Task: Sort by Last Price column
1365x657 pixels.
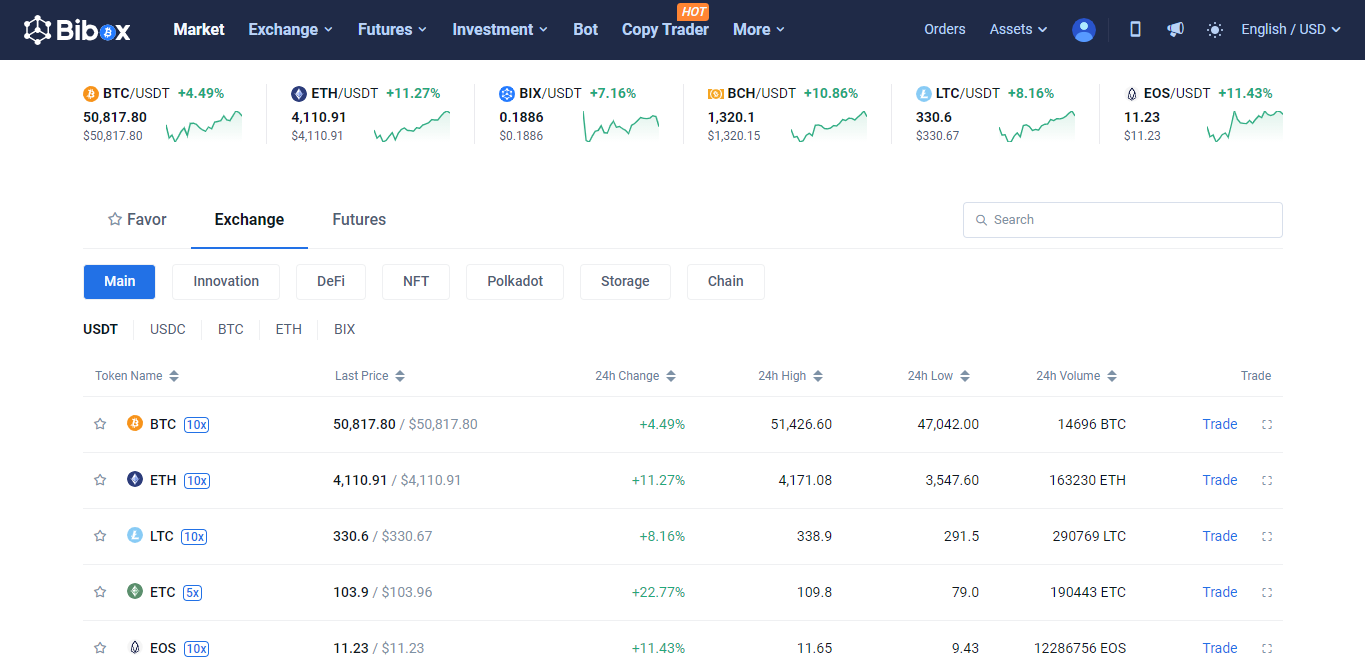Action: (x=370, y=376)
